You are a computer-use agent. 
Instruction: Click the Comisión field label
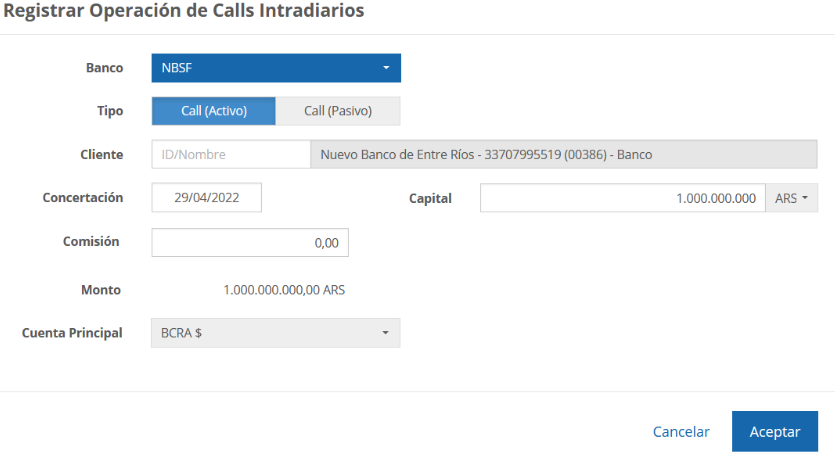(x=91, y=242)
